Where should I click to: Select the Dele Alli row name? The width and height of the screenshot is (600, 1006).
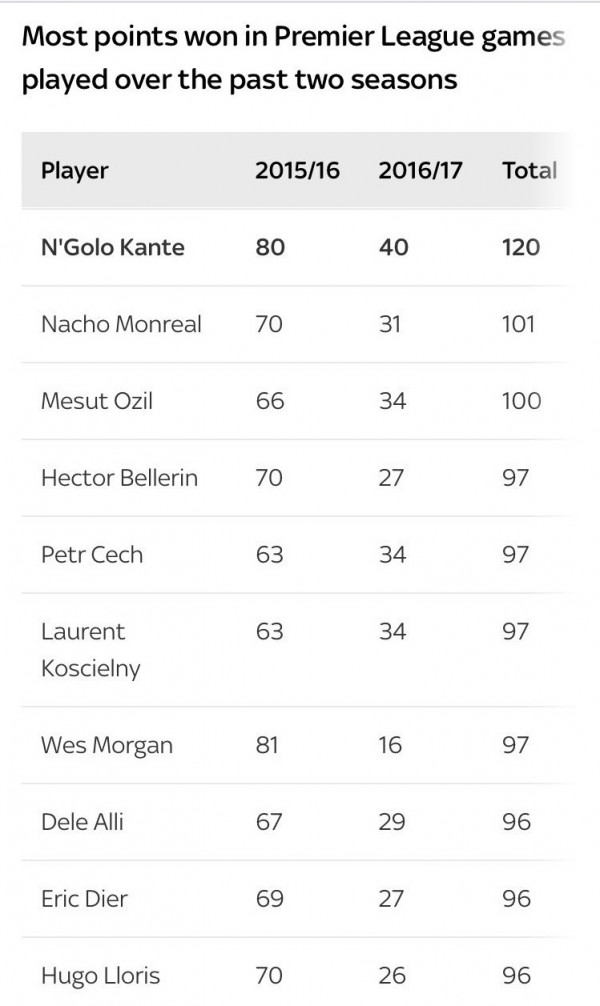[x=82, y=822]
